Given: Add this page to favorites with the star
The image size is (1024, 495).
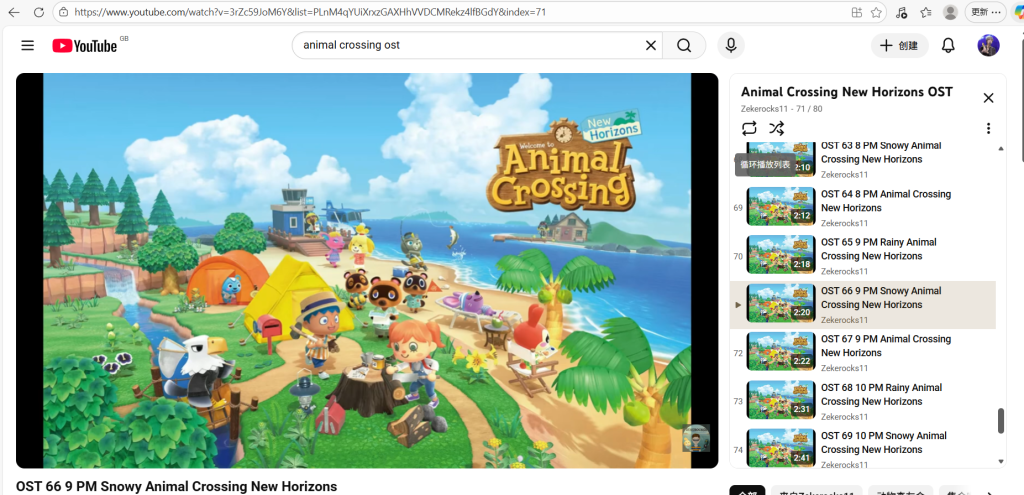Looking at the screenshot, I should (x=875, y=12).
